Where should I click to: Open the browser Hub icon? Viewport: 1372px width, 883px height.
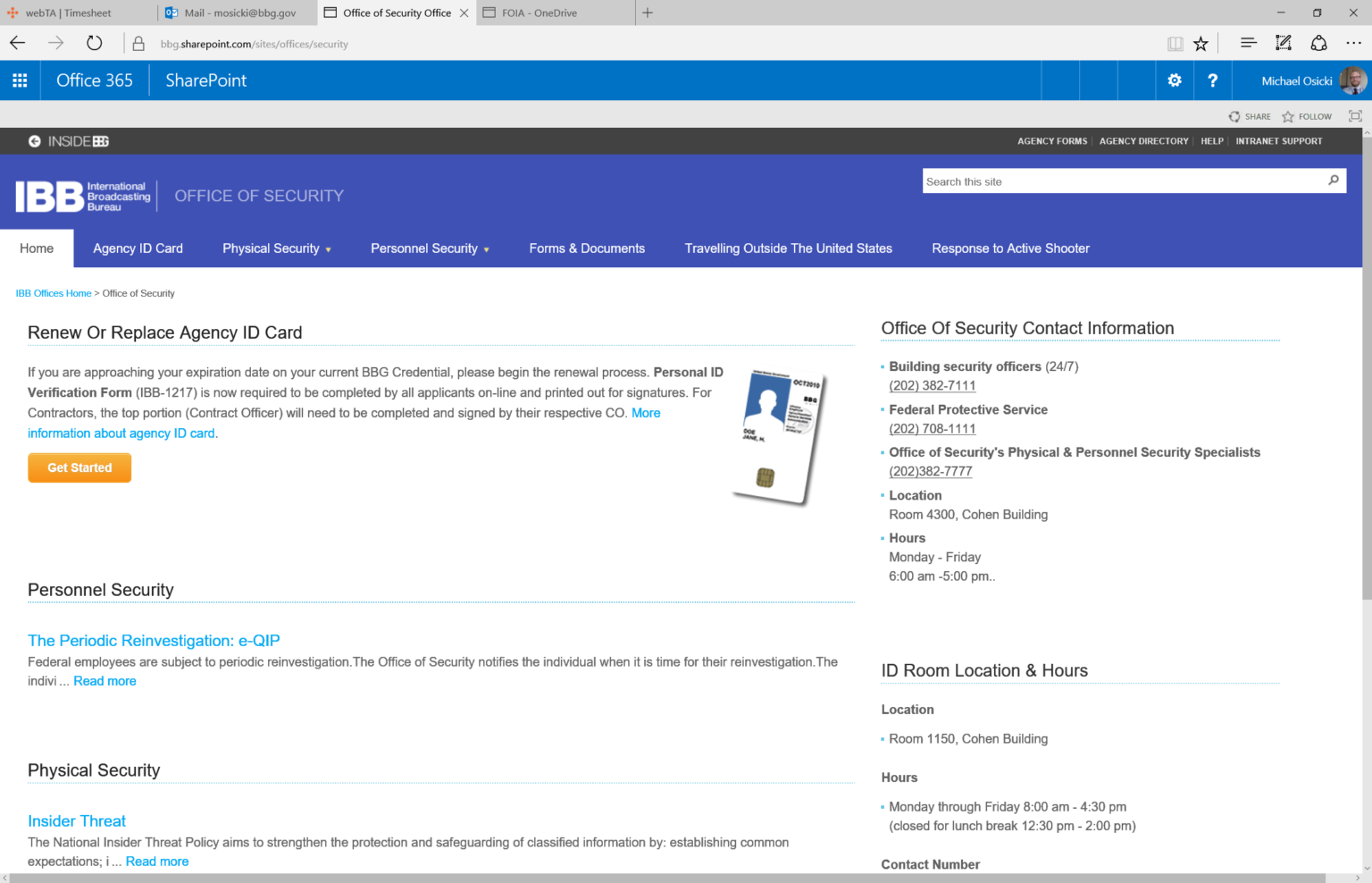coord(1249,43)
